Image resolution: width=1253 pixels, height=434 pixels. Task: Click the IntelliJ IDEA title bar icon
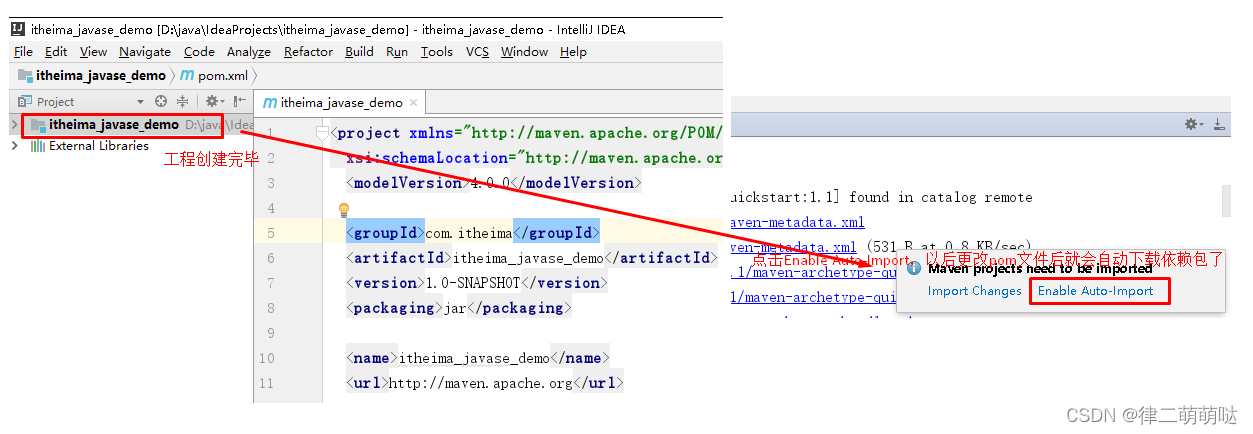pyautogui.click(x=18, y=29)
